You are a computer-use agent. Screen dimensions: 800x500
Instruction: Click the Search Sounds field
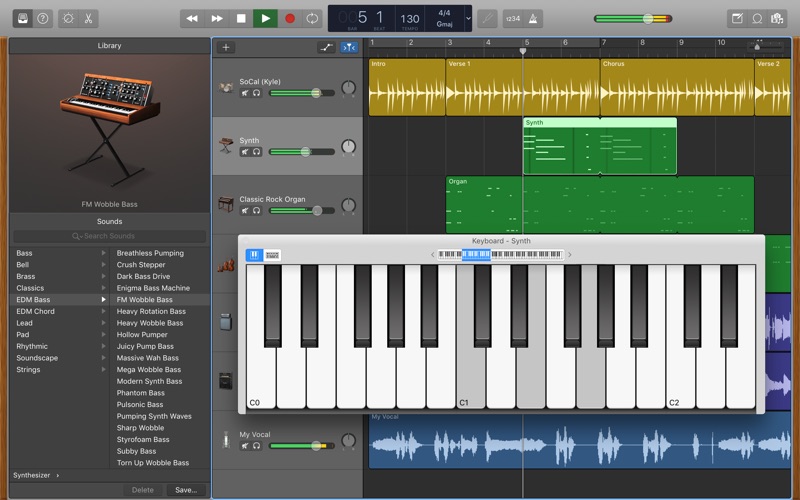point(109,236)
